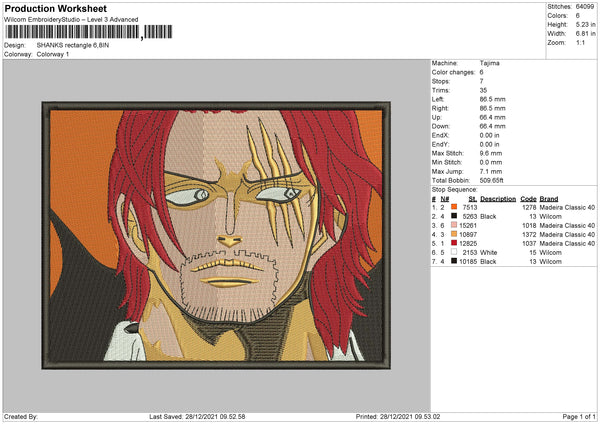The image size is (600, 424).
Task: Click the "Stop Sequence:" heading
Action: pyautogui.click(x=455, y=190)
